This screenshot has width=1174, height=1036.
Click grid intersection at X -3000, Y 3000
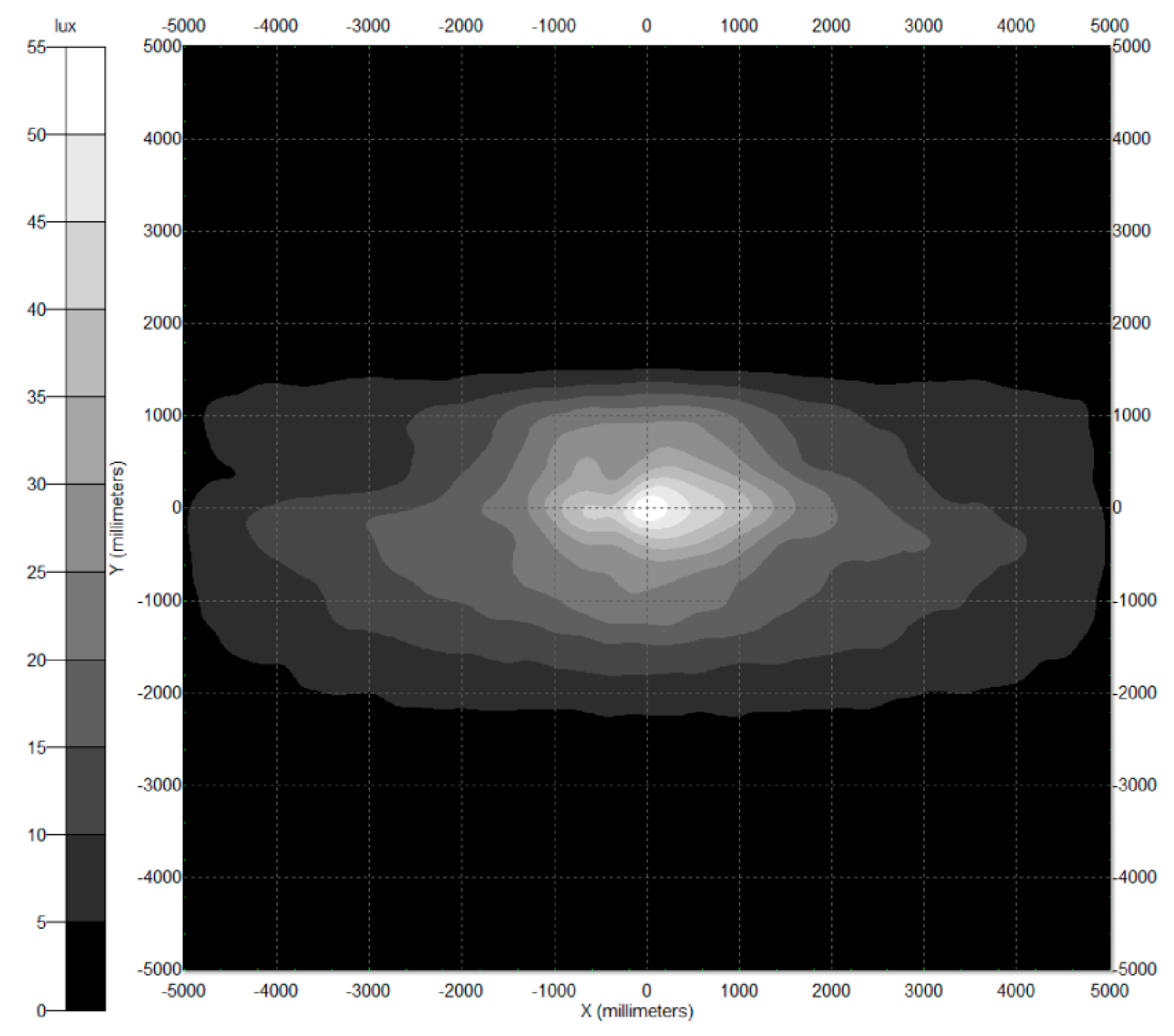coord(369,231)
